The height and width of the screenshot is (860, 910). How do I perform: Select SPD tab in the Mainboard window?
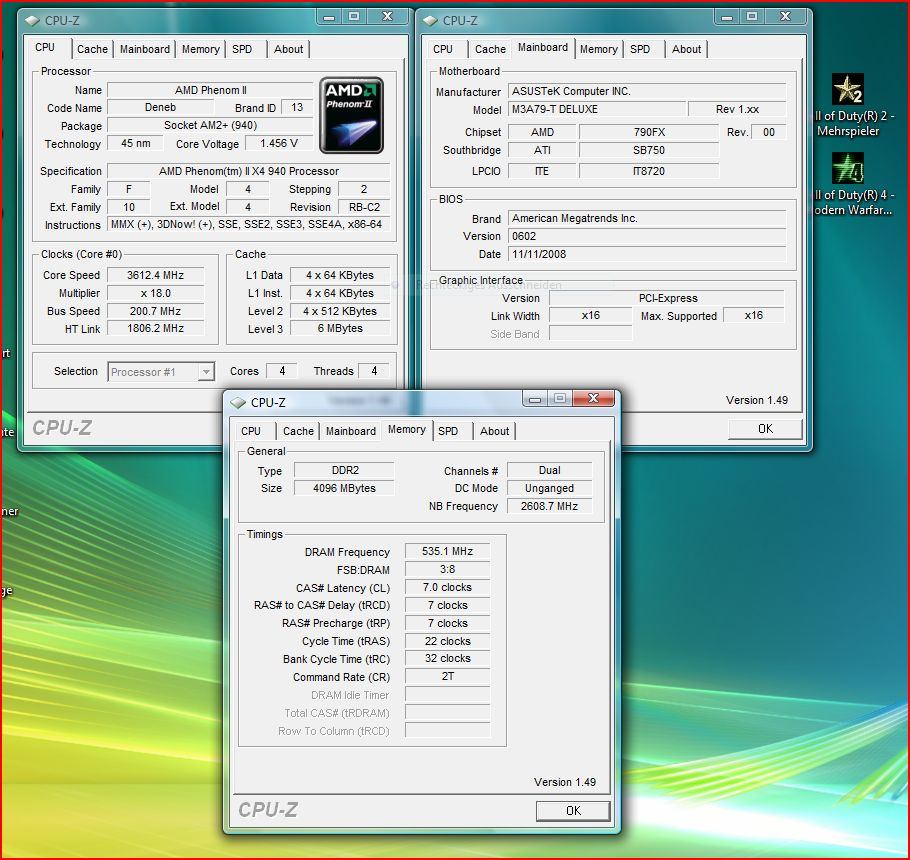[640, 49]
